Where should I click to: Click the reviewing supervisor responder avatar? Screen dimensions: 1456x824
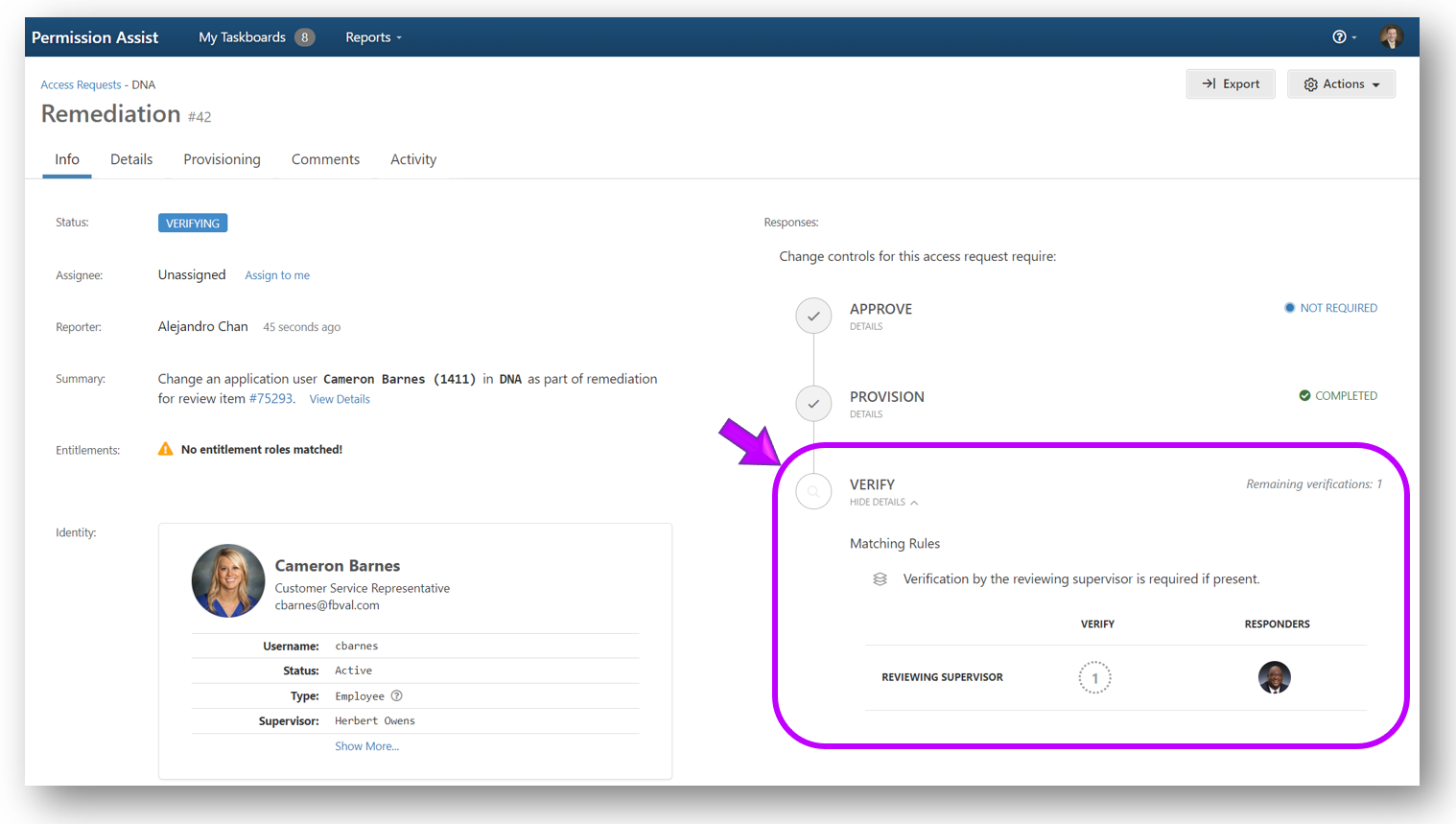point(1274,677)
